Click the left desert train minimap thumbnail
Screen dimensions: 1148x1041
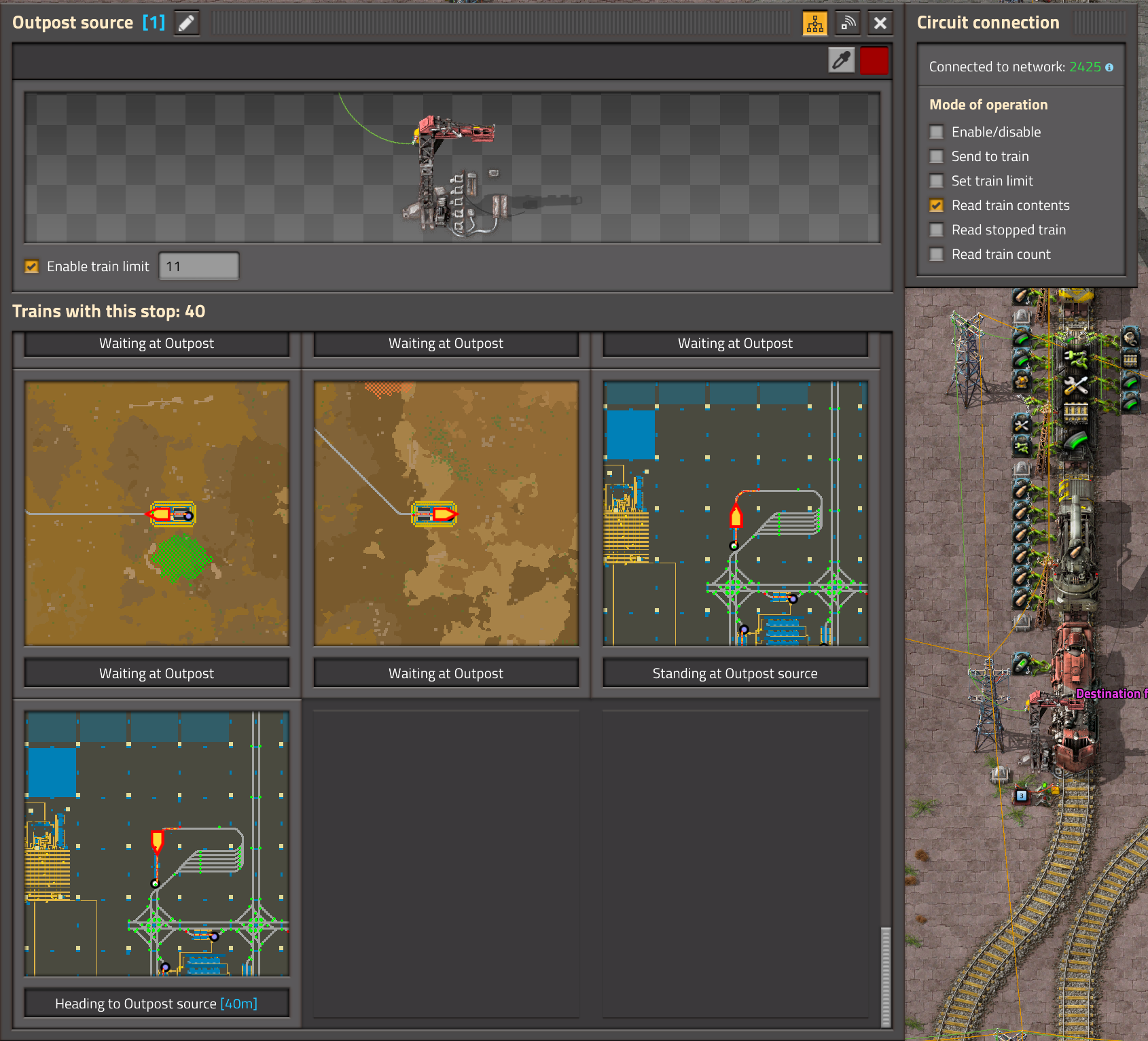click(157, 514)
